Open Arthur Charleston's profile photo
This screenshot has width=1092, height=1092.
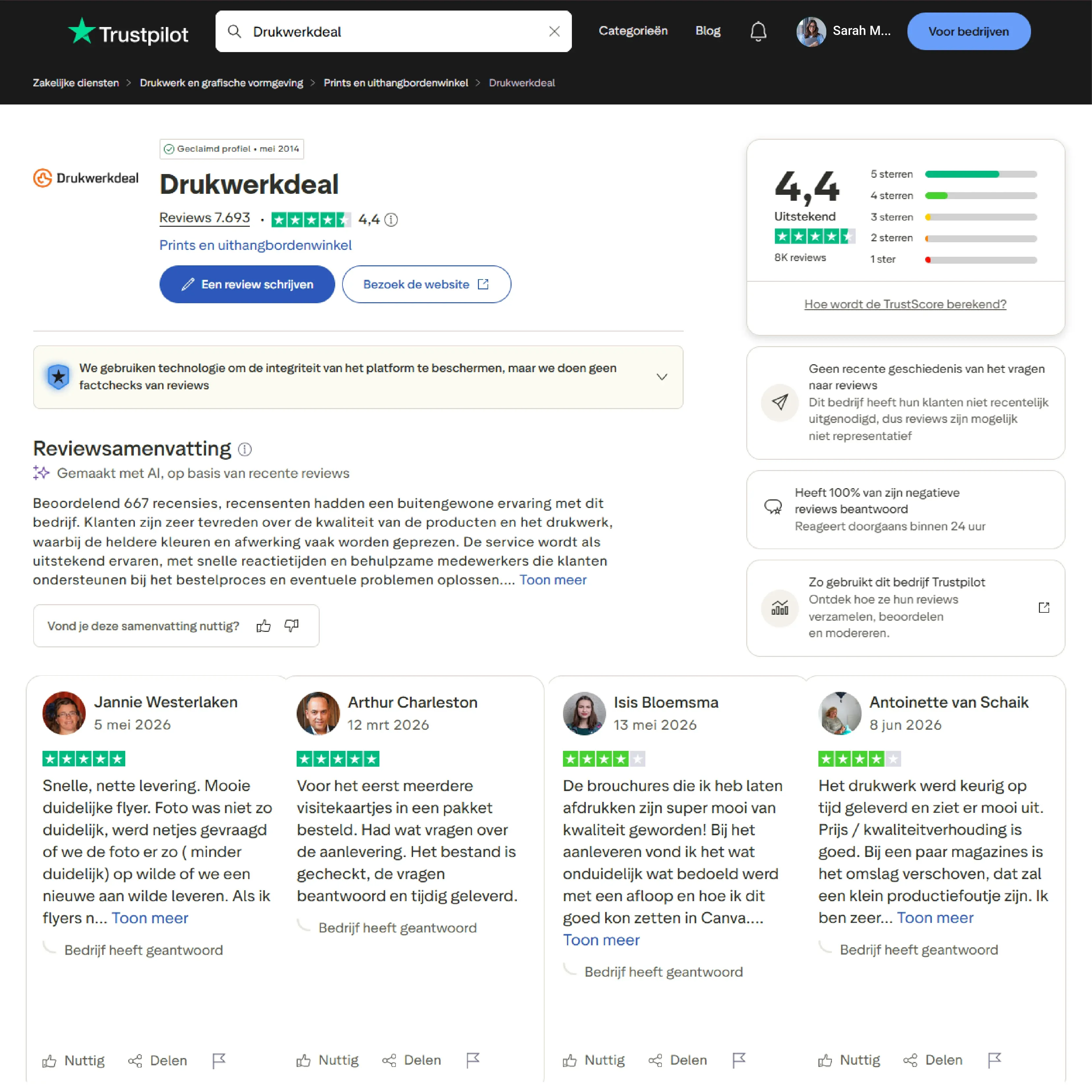[x=318, y=713]
